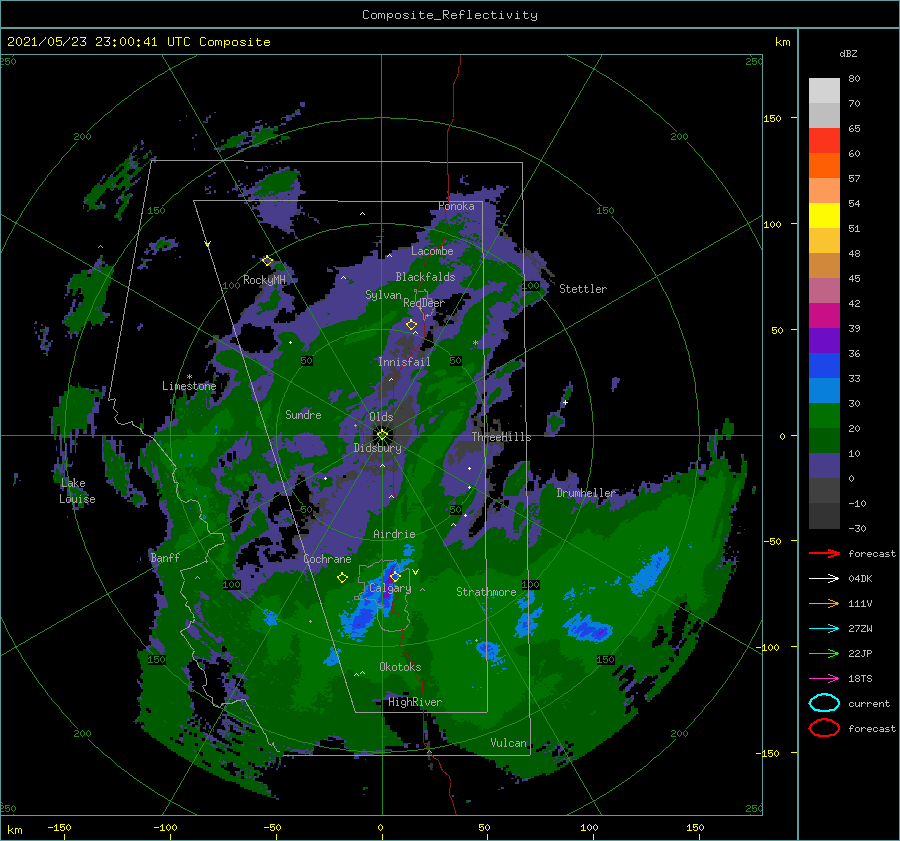The width and height of the screenshot is (900, 841).
Task: Click the Lake Louise label
Action: (x=77, y=491)
